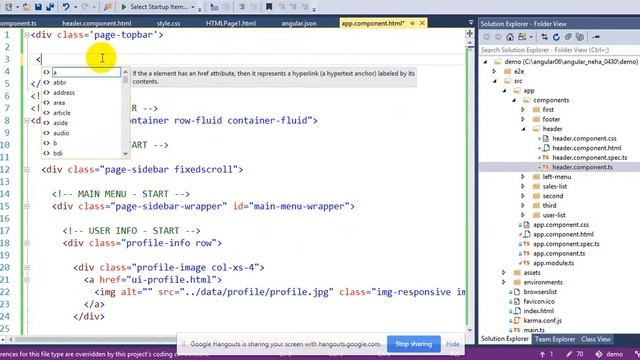Screen dimensions: 640x360
Task: Hide the Google Hangouts sharing bar
Action: point(452,344)
